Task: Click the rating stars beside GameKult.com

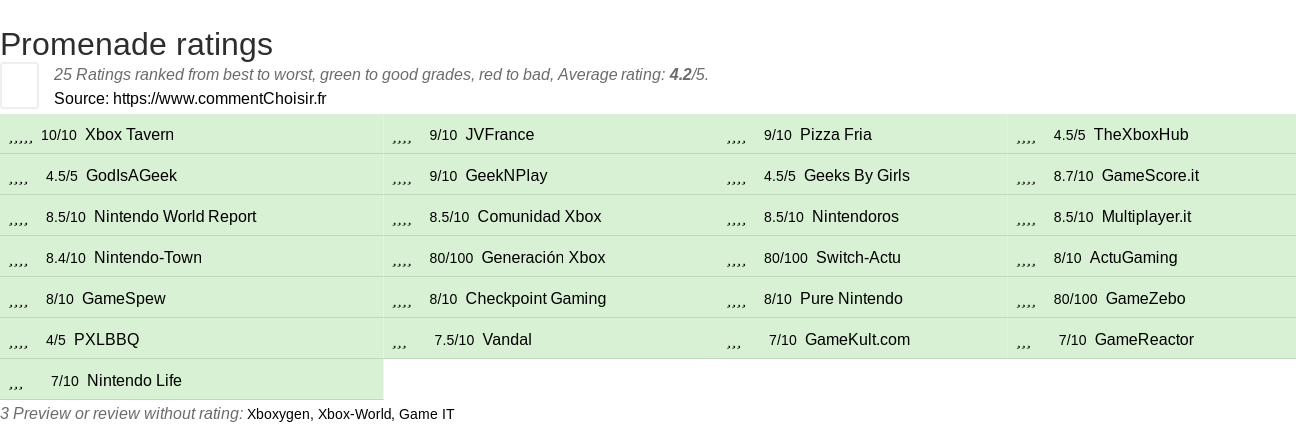Action: 735,341
